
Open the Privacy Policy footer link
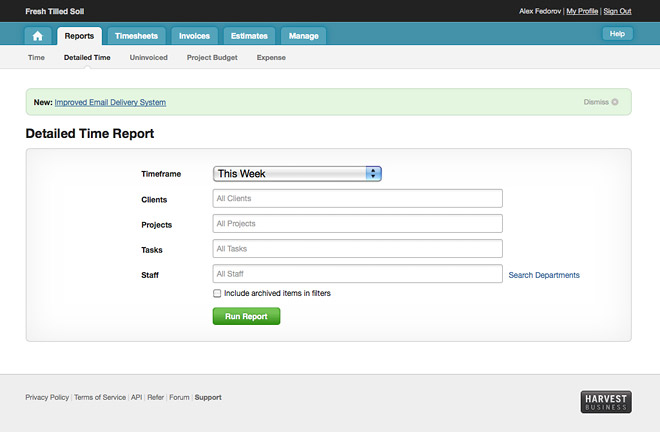[x=47, y=397]
